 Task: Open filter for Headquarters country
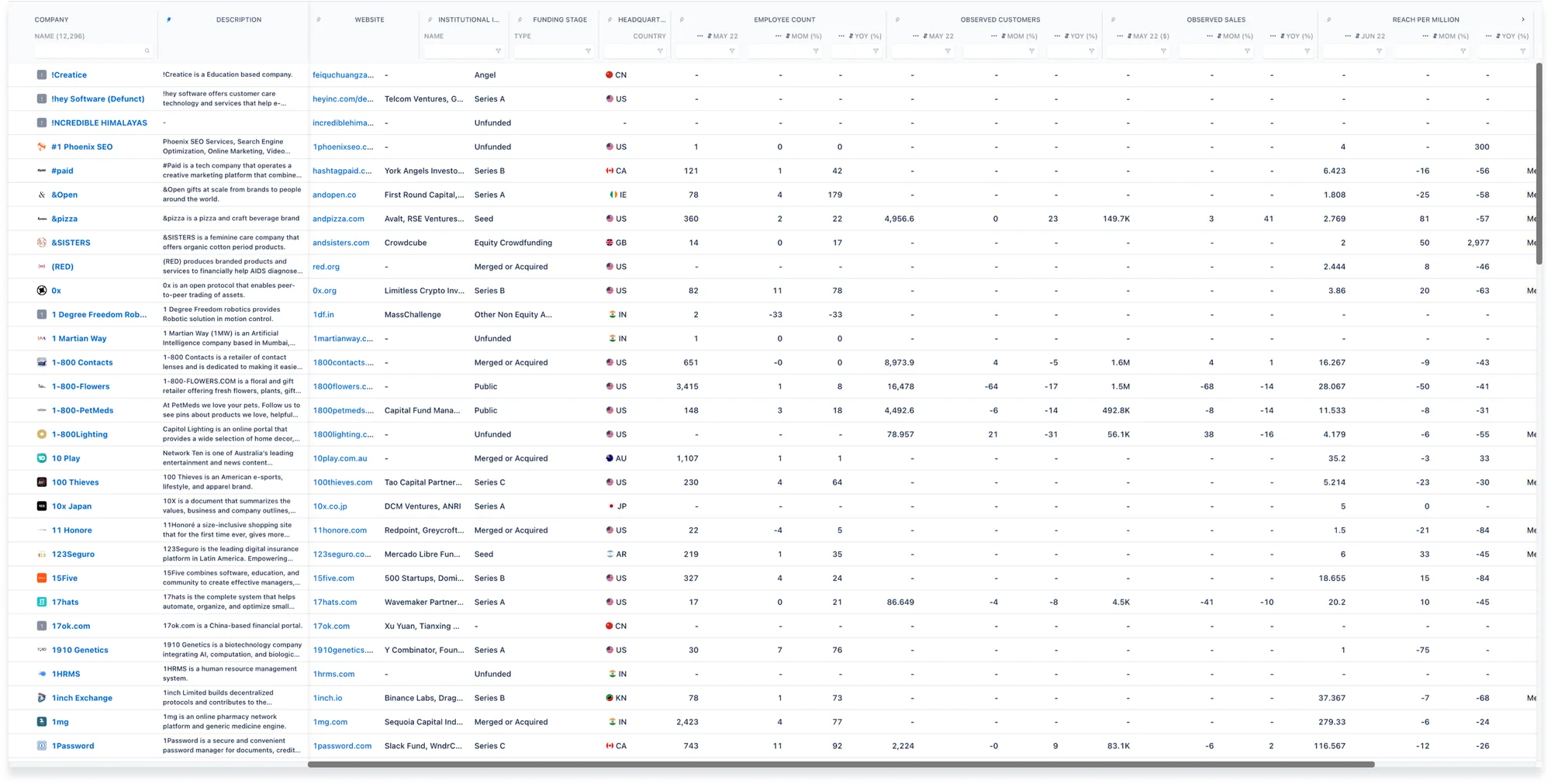pos(660,51)
